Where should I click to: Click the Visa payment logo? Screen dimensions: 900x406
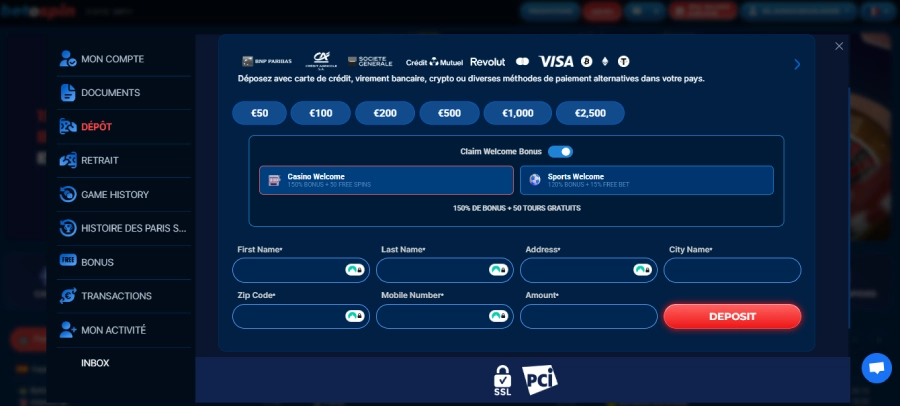tap(556, 62)
